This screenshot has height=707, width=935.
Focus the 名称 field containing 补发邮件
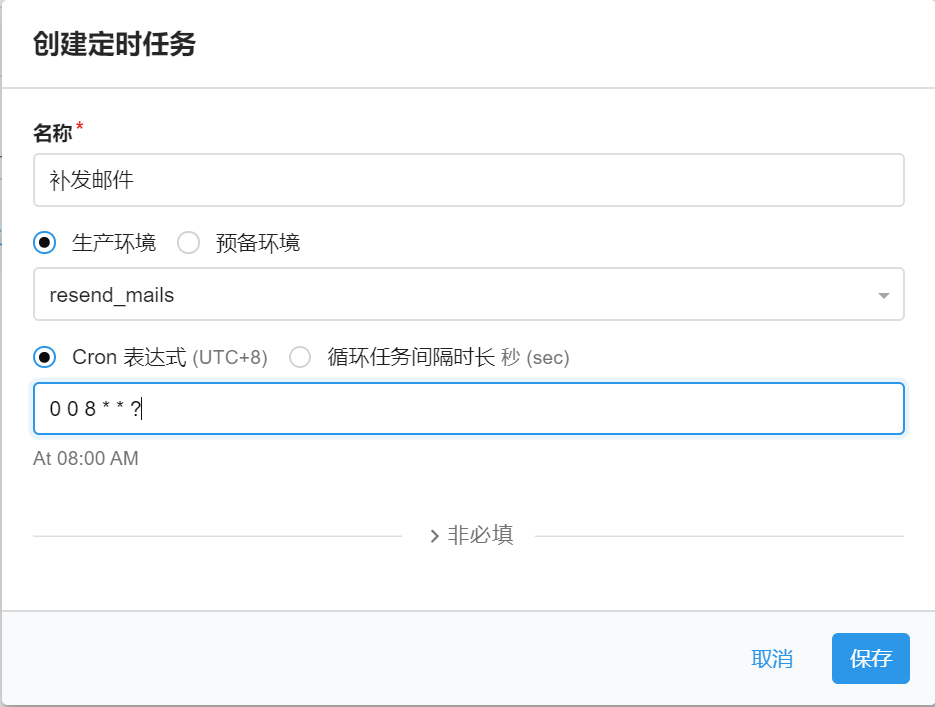468,180
